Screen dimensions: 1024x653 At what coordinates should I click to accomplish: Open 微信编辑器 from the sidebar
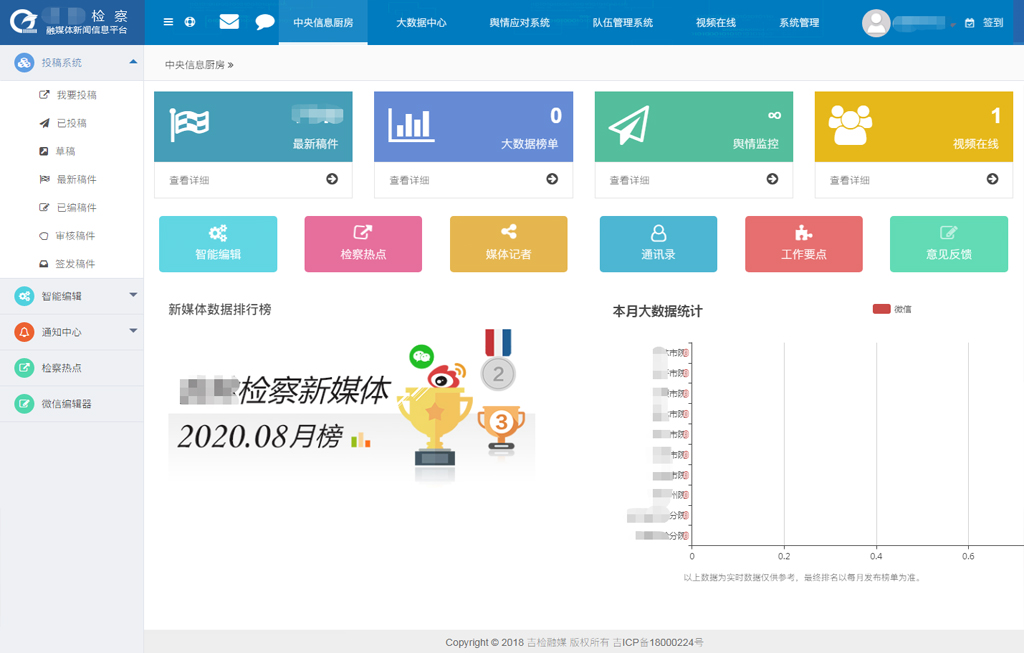pyautogui.click(x=66, y=404)
